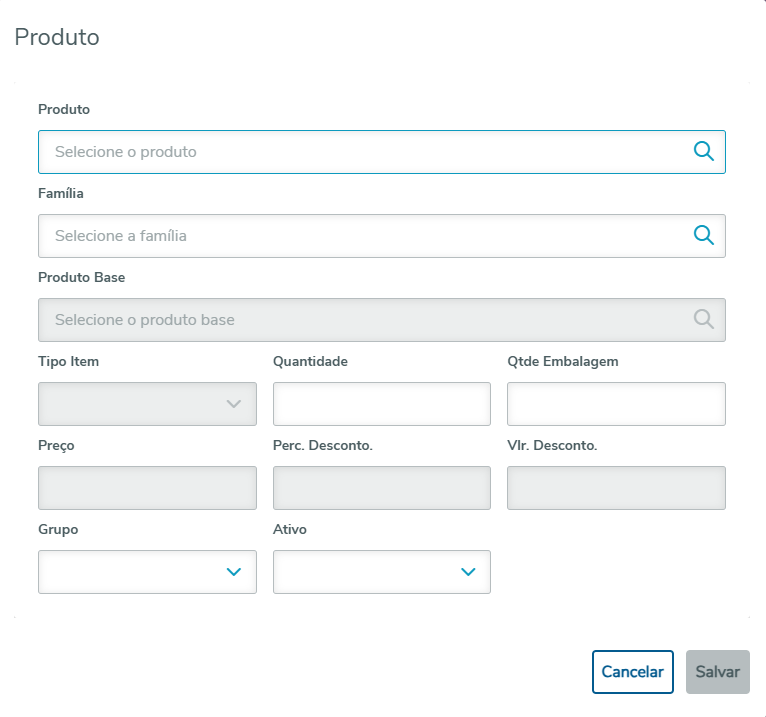The width and height of the screenshot is (766, 717).
Task: Click the Salvar button
Action: [717, 672]
